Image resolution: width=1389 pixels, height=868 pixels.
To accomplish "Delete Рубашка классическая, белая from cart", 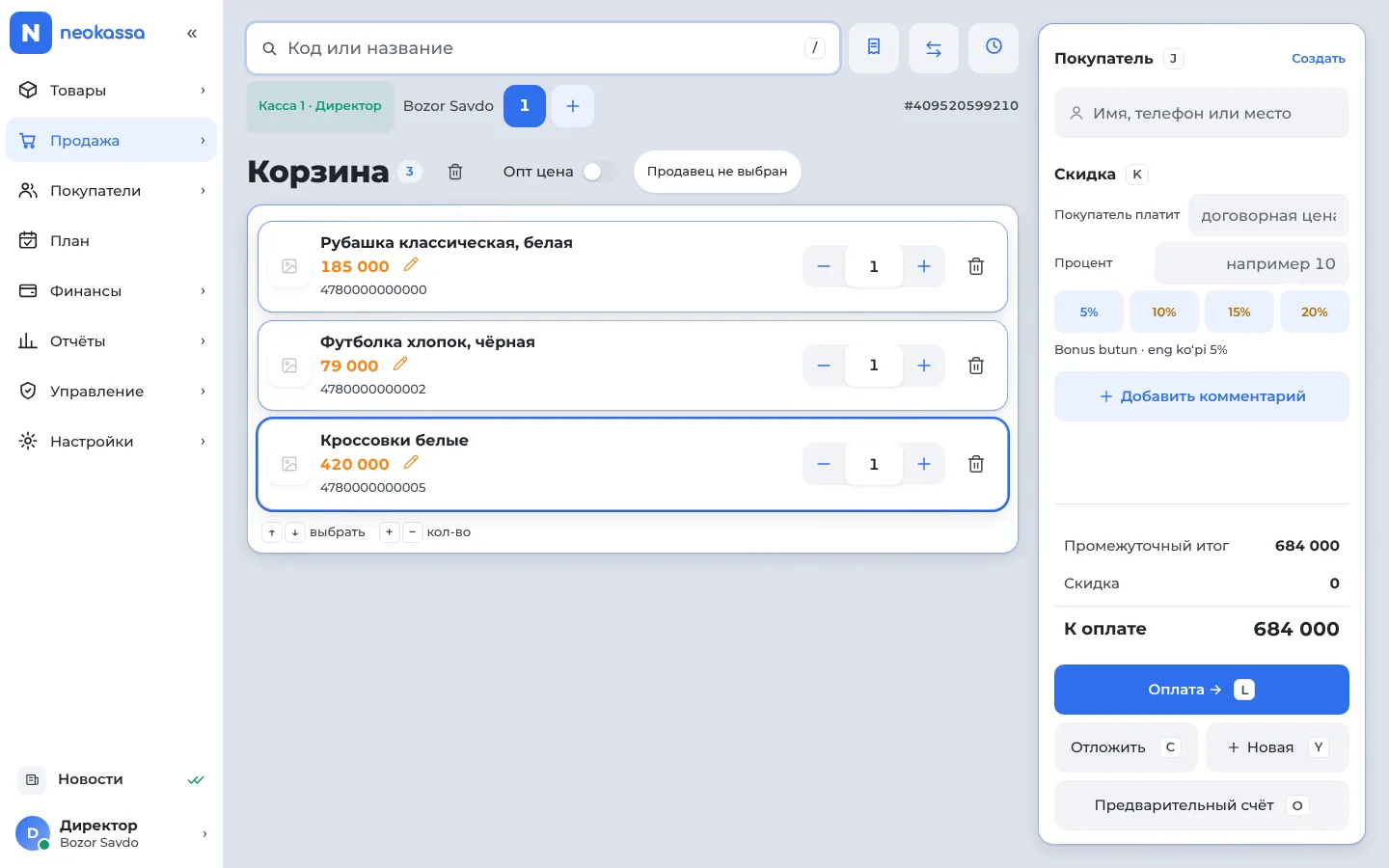I will coord(976,266).
